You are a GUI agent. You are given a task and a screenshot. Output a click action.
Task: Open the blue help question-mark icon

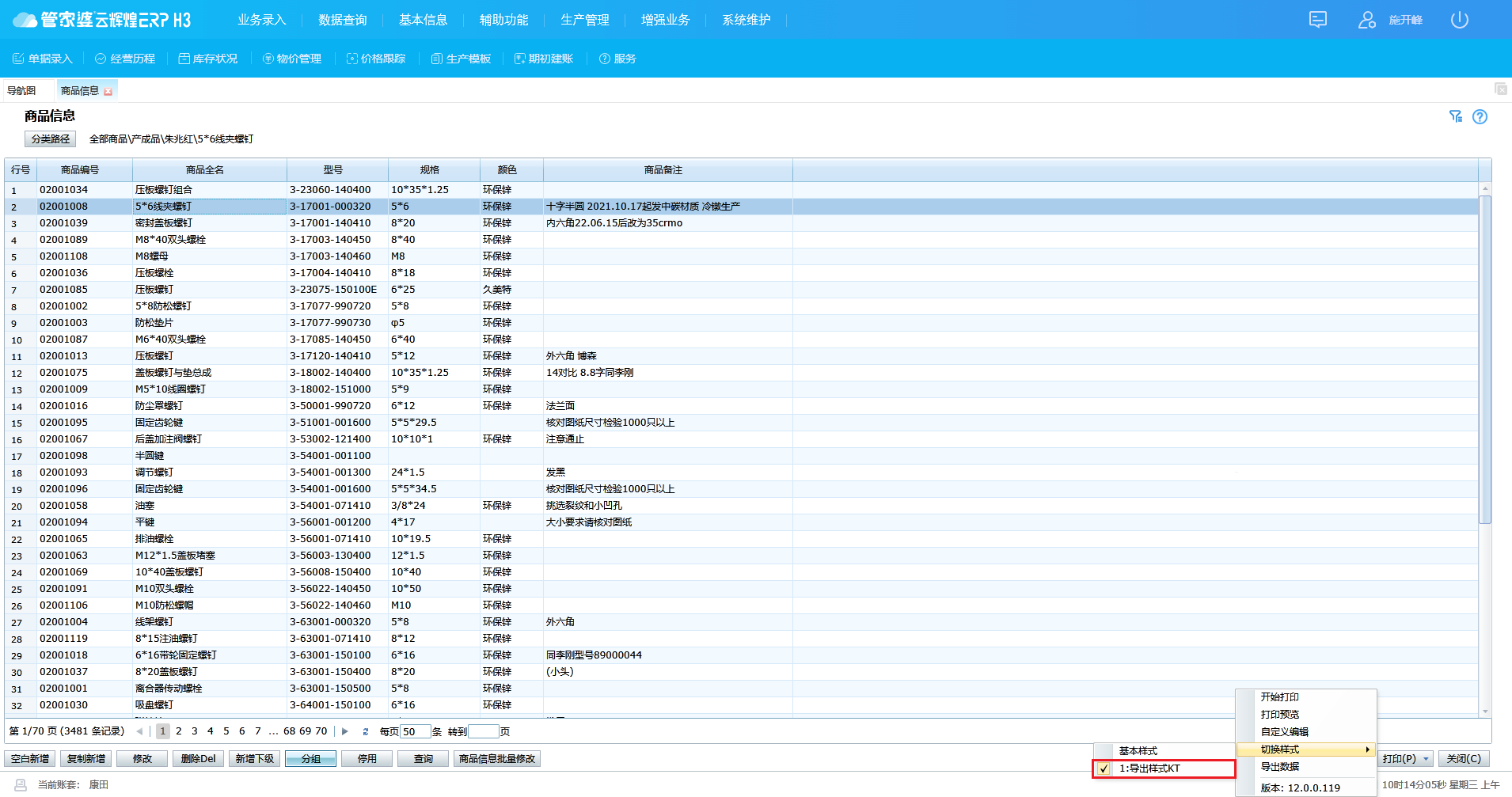(1480, 117)
